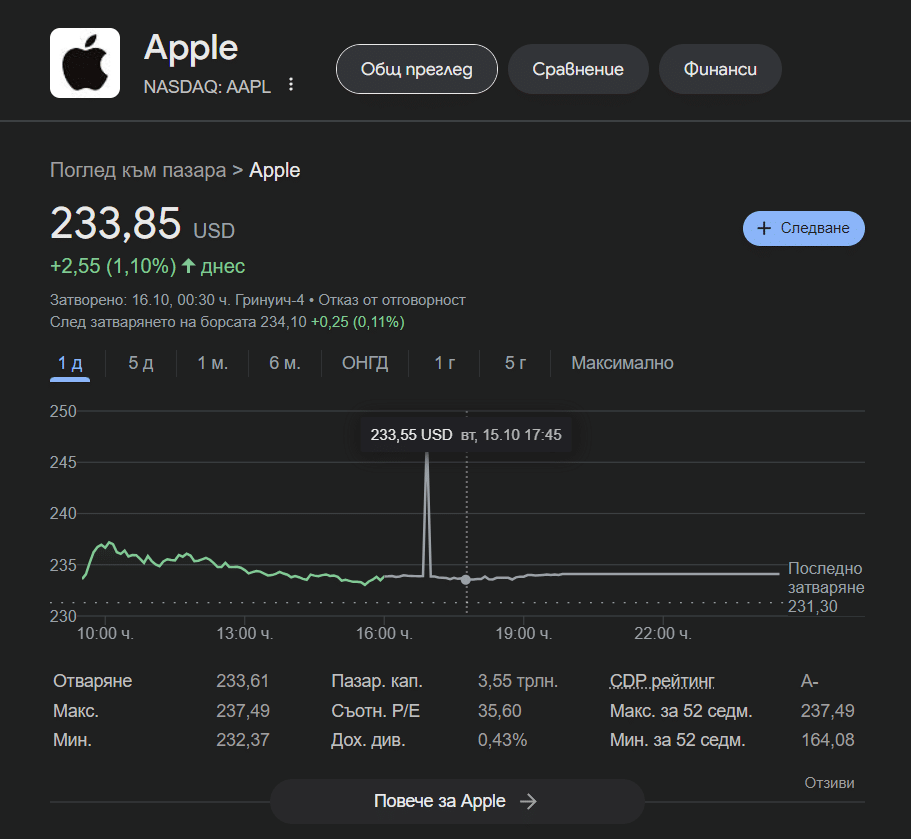The height and width of the screenshot is (839, 911).
Task: Click the Отзиви feedback link
Action: coord(829,783)
